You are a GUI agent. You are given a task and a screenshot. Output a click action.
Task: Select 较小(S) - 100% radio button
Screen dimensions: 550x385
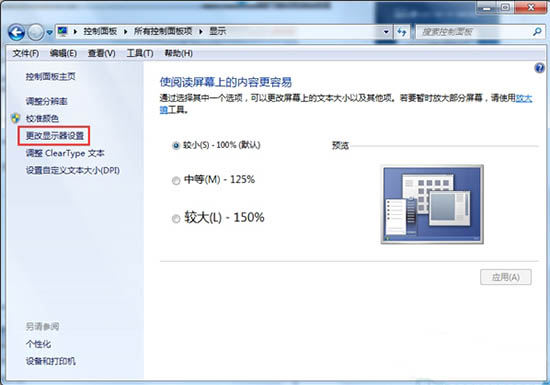pos(176,145)
